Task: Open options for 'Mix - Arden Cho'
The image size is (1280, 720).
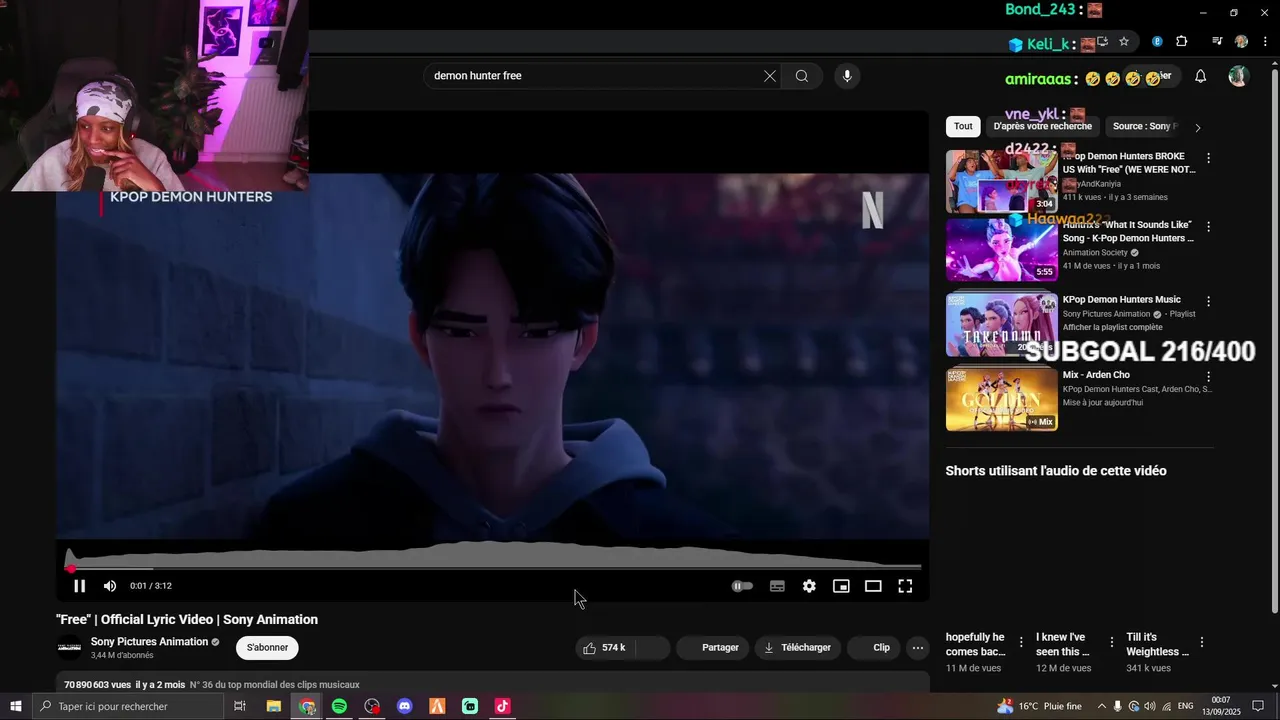Action: 1208,377
